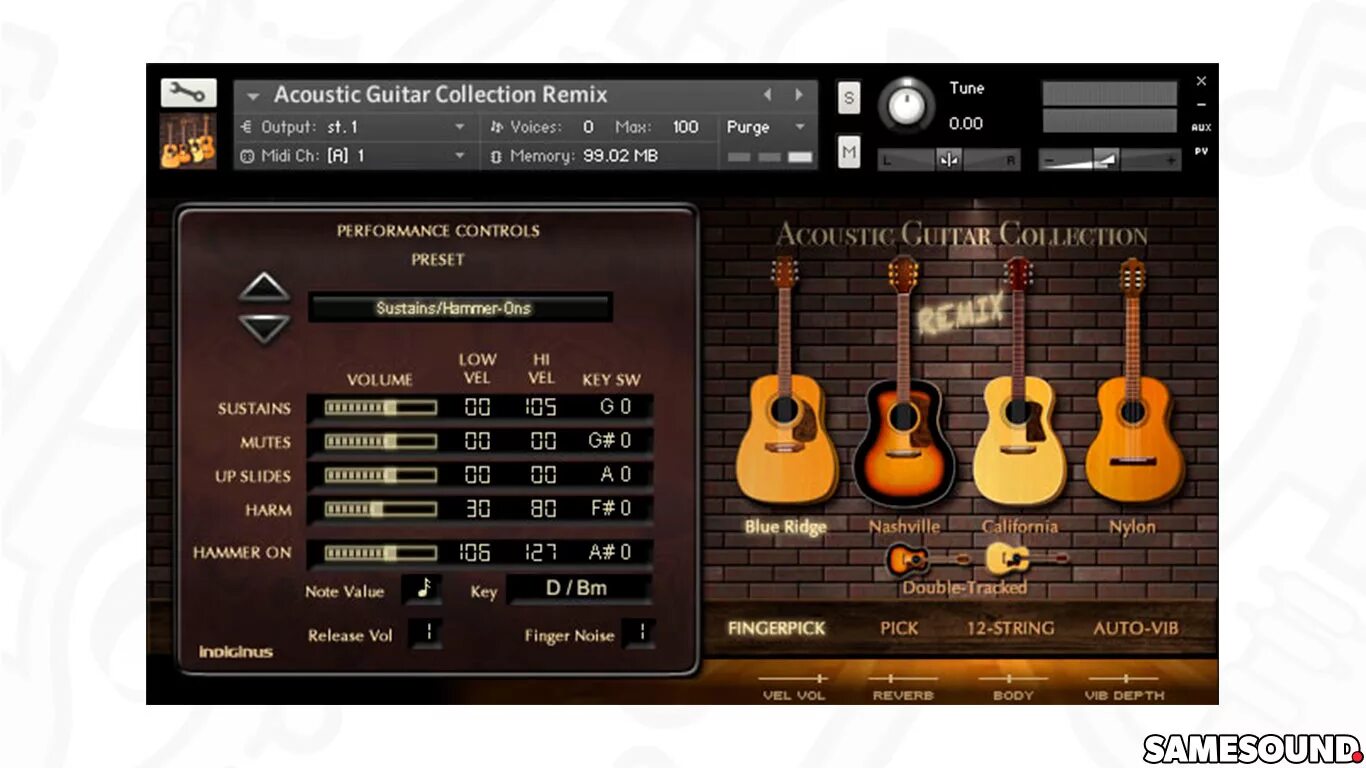The width and height of the screenshot is (1366, 768).
Task: Click the Note Value eighth note icon
Action: pos(423,589)
